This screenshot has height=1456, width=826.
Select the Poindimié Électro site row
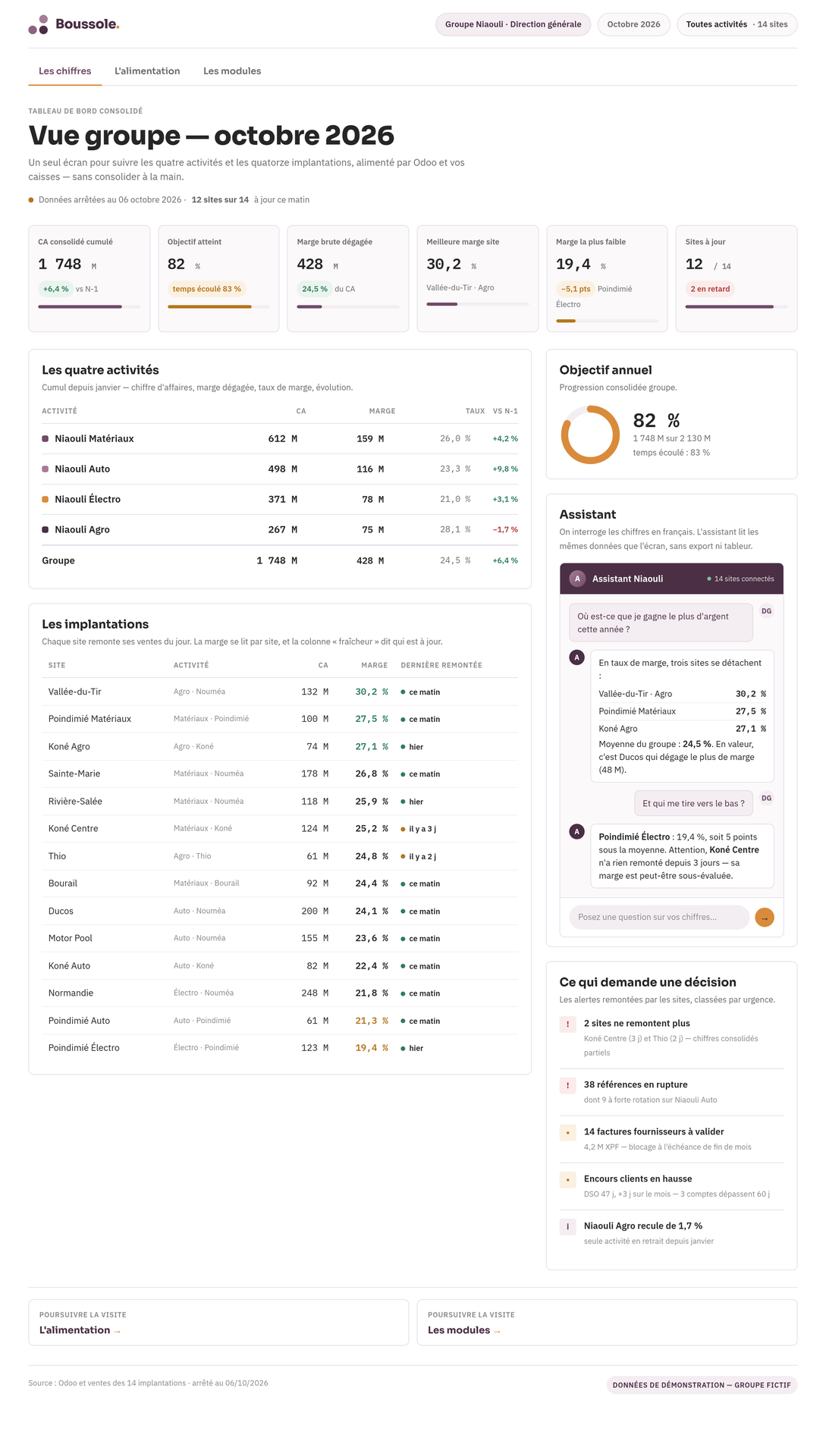280,1048
